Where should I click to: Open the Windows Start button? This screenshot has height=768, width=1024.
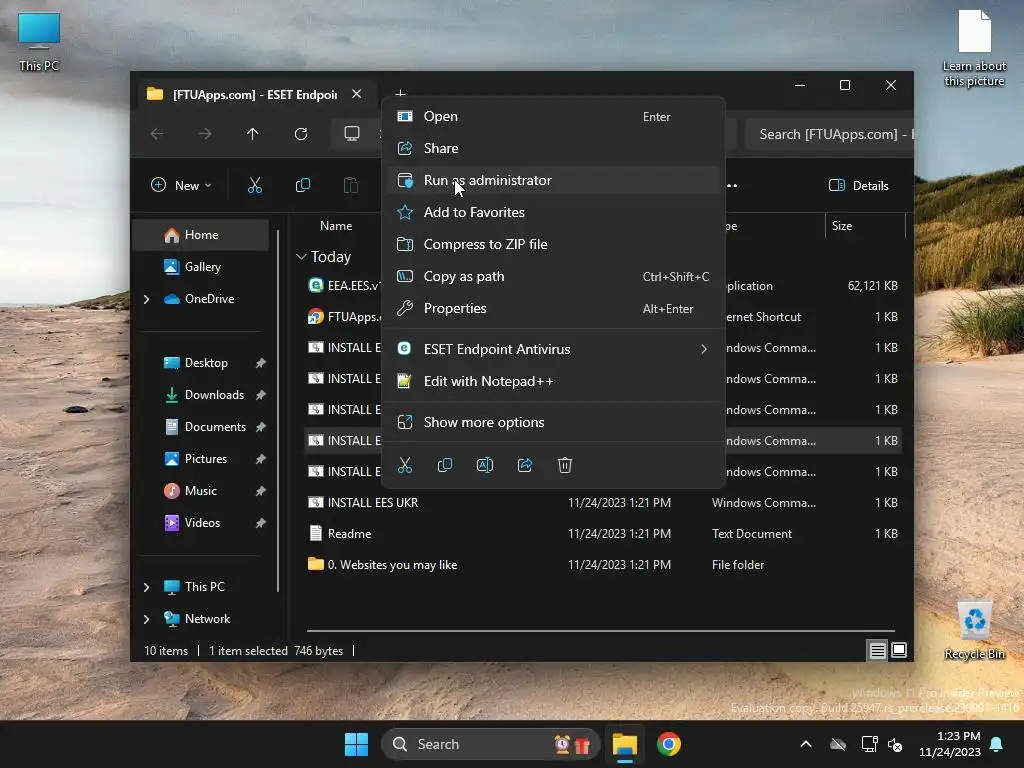[x=357, y=744]
